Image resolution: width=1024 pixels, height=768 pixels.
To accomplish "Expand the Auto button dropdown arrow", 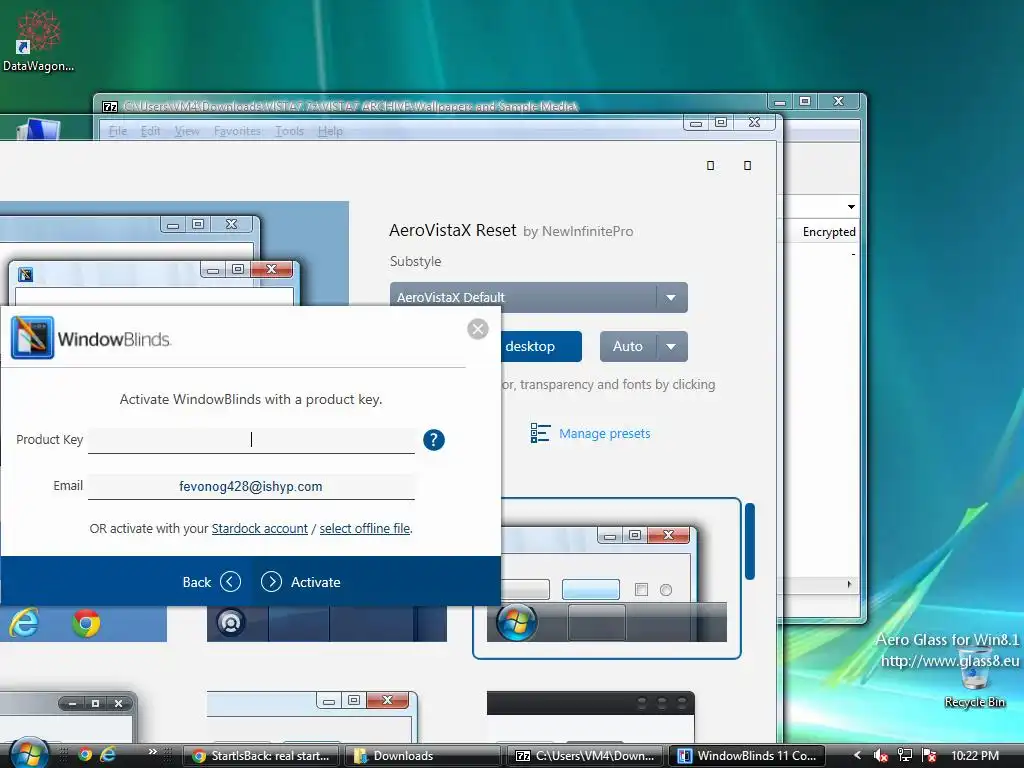I will click(671, 346).
